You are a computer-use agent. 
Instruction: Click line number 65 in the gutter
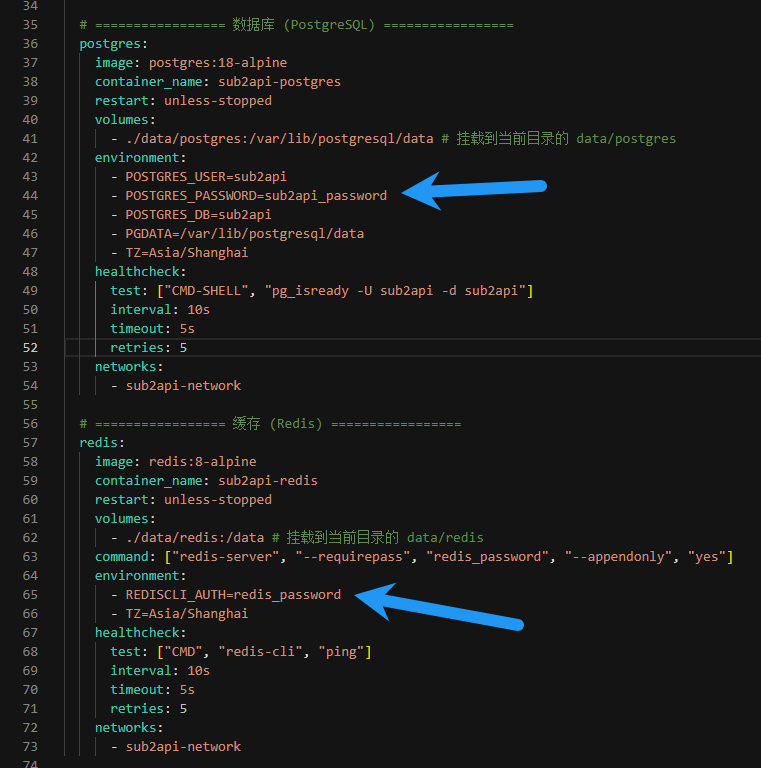[29, 594]
